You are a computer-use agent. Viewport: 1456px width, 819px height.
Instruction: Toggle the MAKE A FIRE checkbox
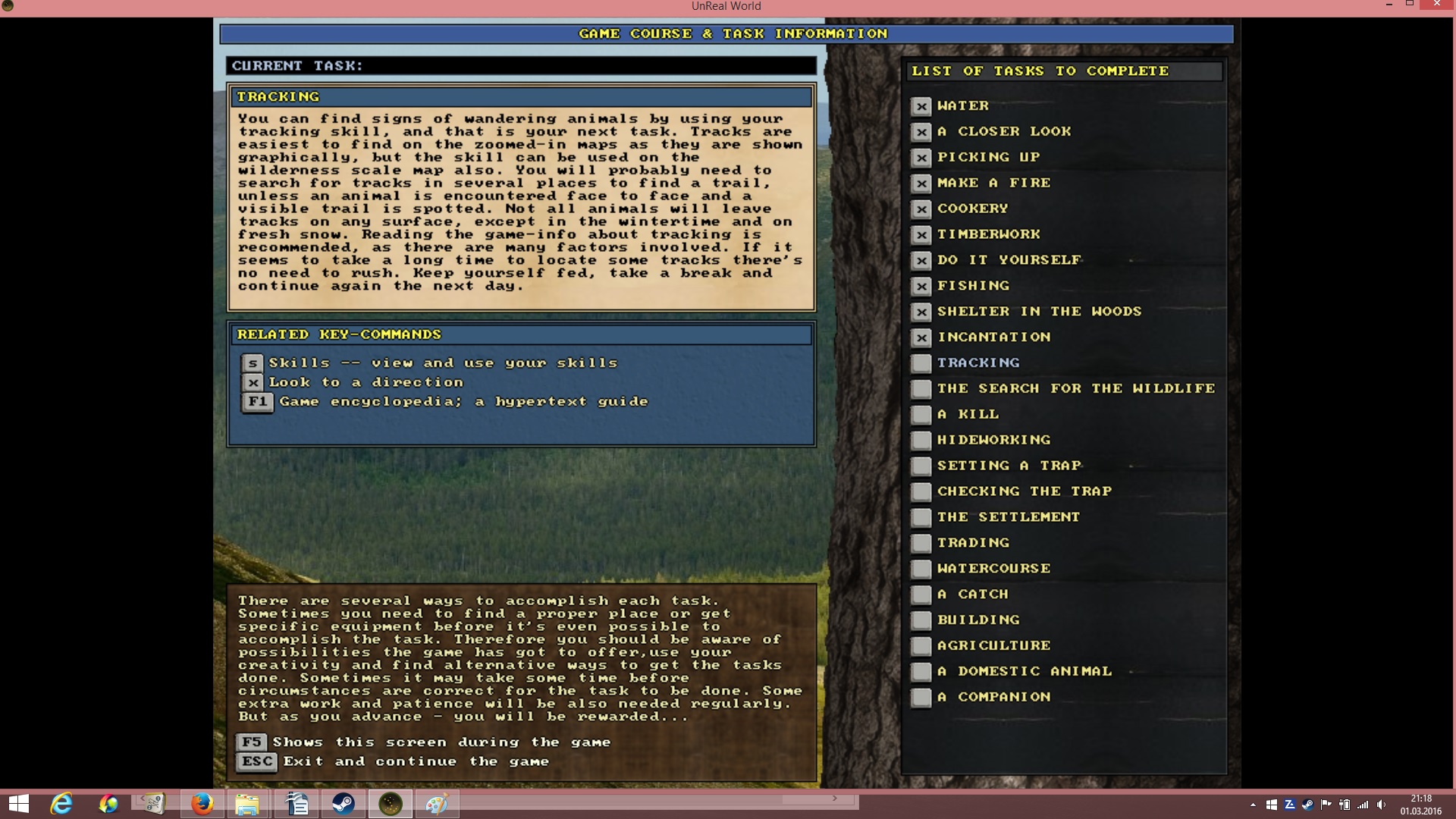point(921,184)
